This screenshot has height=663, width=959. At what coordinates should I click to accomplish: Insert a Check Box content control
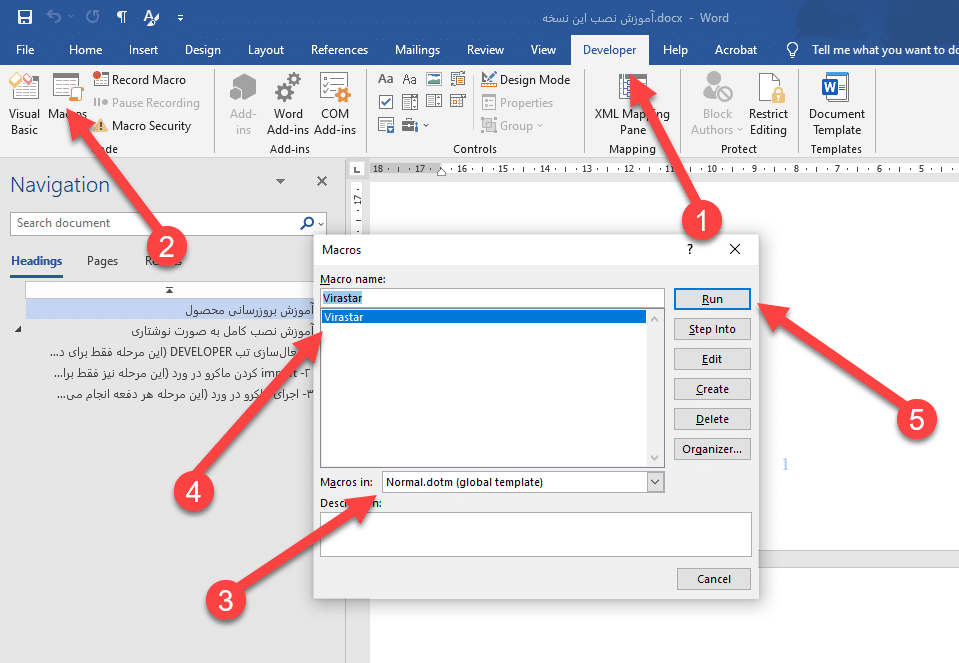tap(386, 102)
